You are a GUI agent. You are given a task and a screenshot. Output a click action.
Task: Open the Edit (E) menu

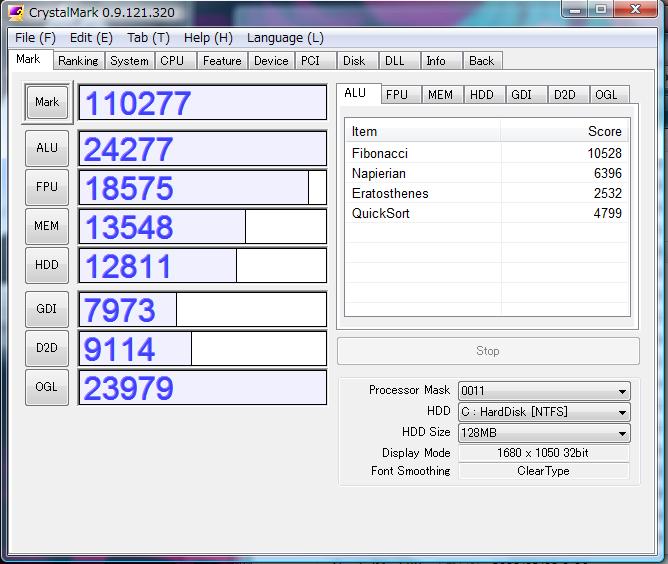(91, 38)
